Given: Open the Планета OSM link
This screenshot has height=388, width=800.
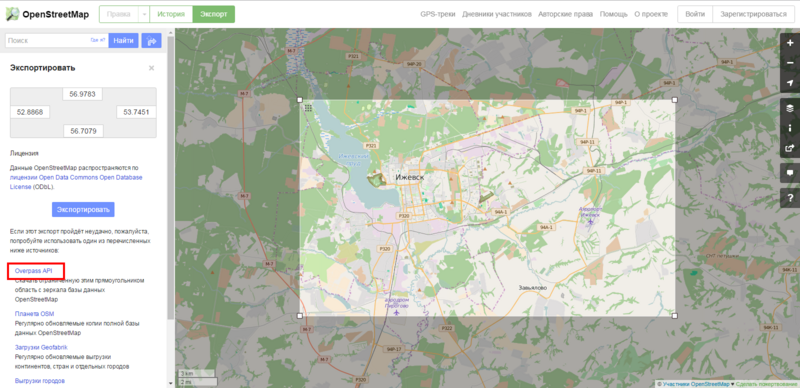Looking at the screenshot, I should click(34, 313).
